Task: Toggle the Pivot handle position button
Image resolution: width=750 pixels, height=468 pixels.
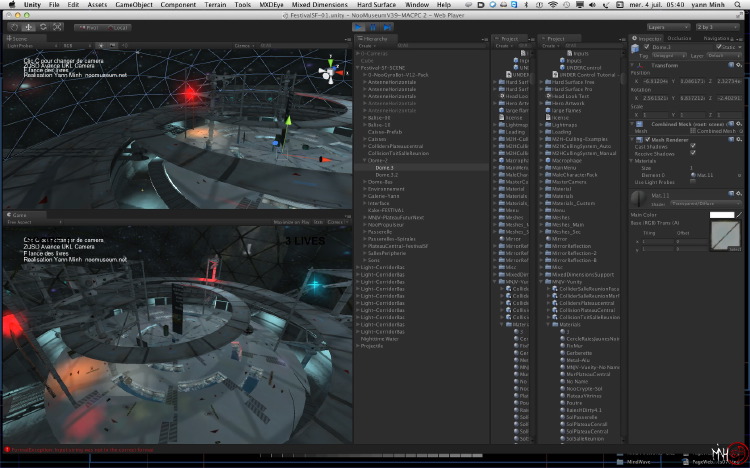Action: pos(86,27)
